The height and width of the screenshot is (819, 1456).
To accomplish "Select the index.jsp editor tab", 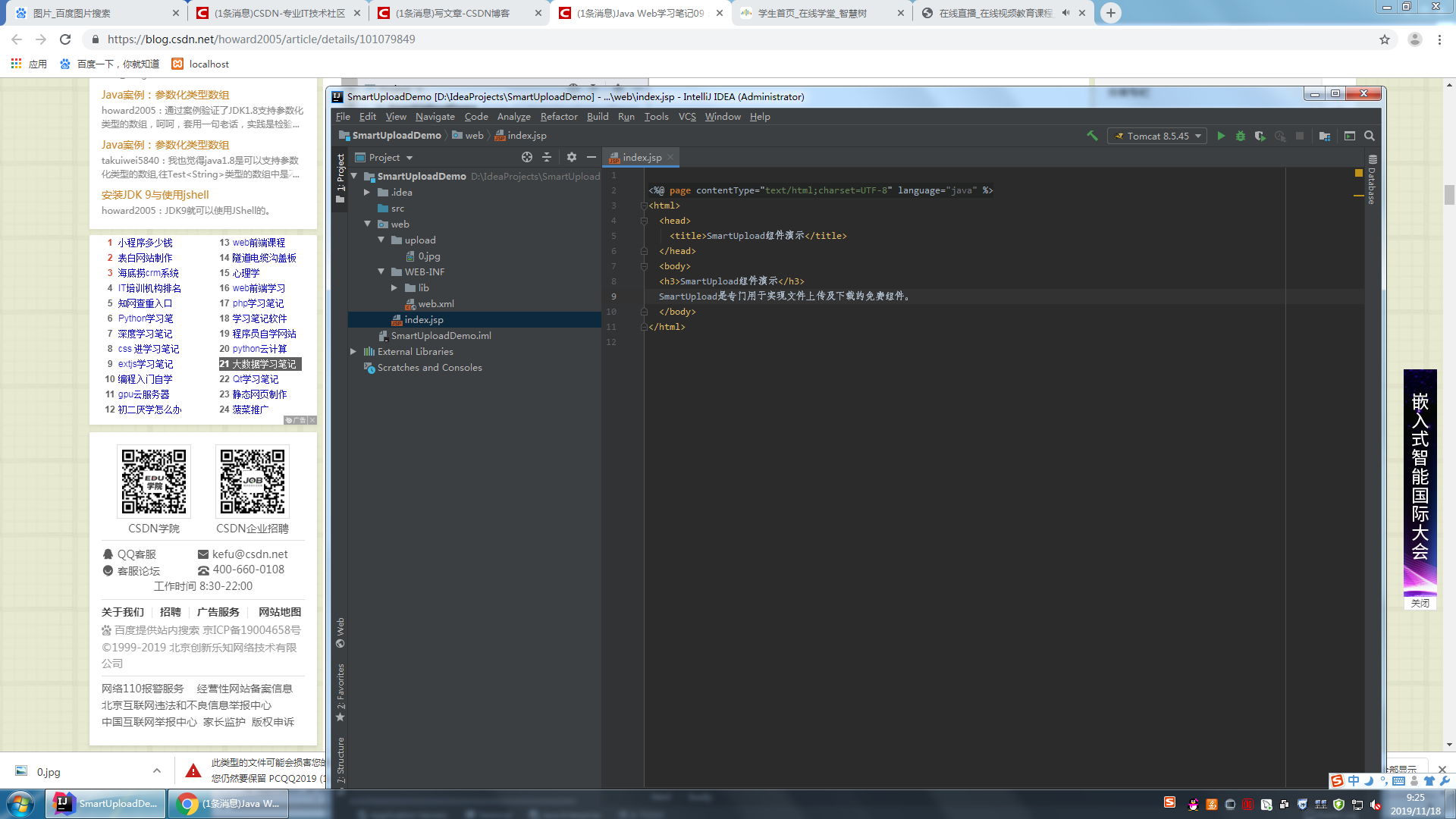I will click(642, 157).
